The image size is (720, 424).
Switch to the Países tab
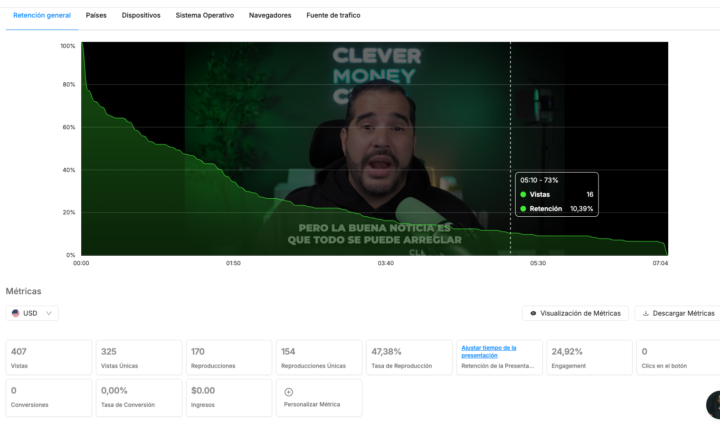(96, 16)
